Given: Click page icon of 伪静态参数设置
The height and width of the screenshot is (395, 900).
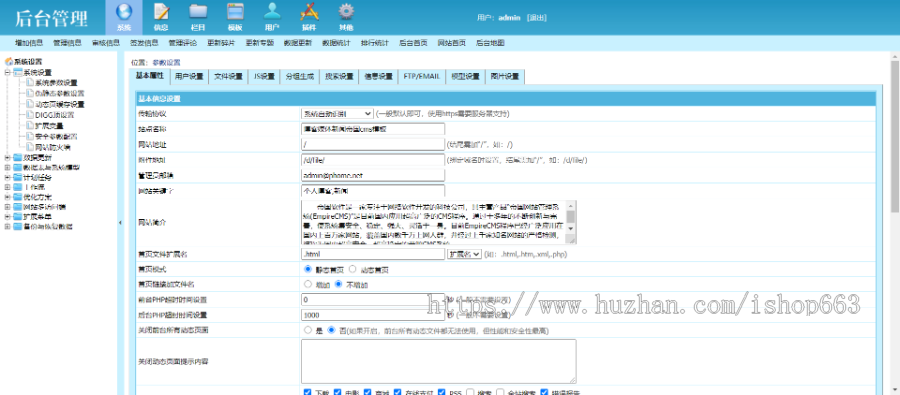Looking at the screenshot, I should coord(30,94).
